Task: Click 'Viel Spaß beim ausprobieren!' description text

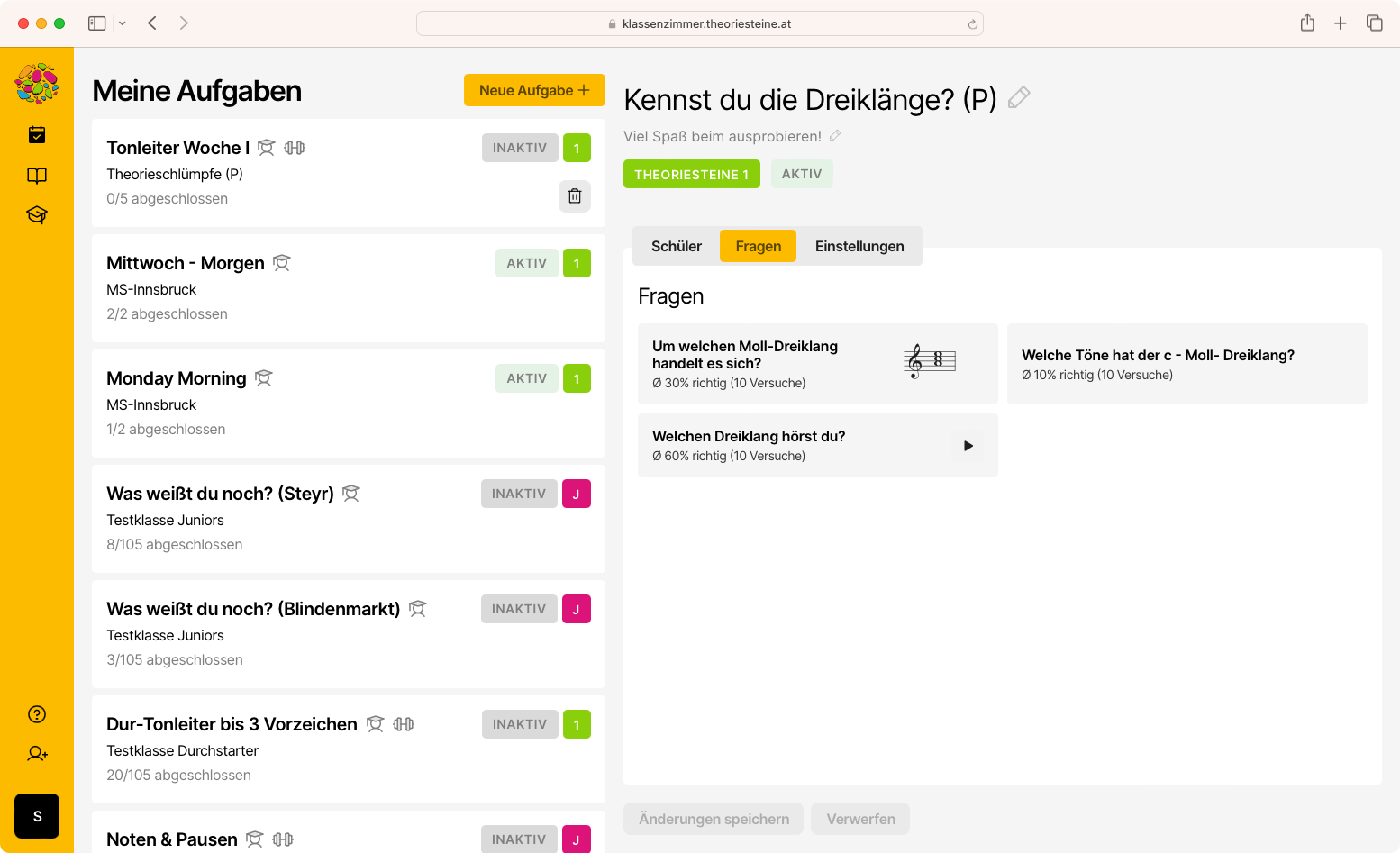Action: pos(723,136)
